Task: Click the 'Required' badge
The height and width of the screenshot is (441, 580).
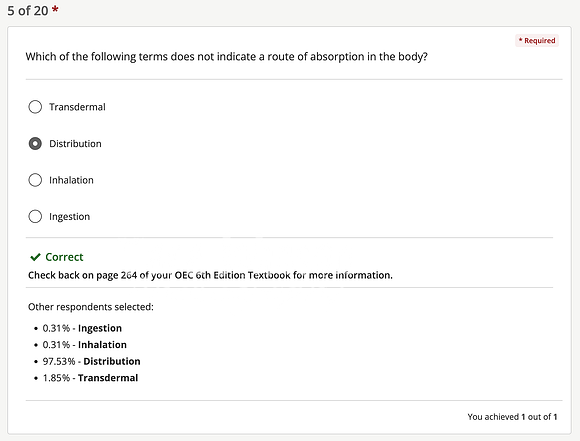Action: click(x=537, y=41)
